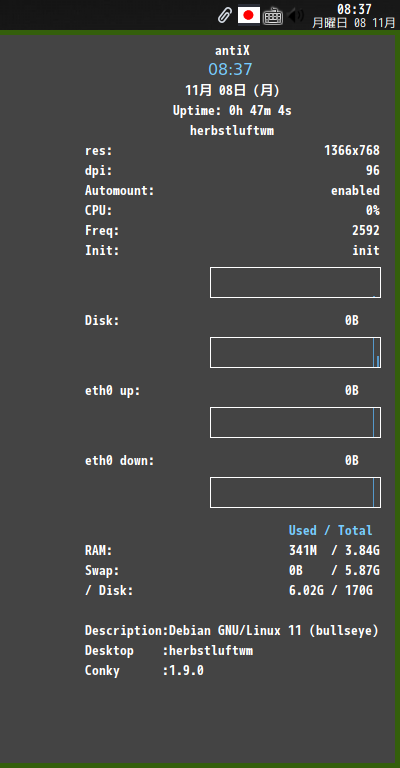The width and height of the screenshot is (400, 768).
Task: Click the Swap: label
Action: coord(102,571)
